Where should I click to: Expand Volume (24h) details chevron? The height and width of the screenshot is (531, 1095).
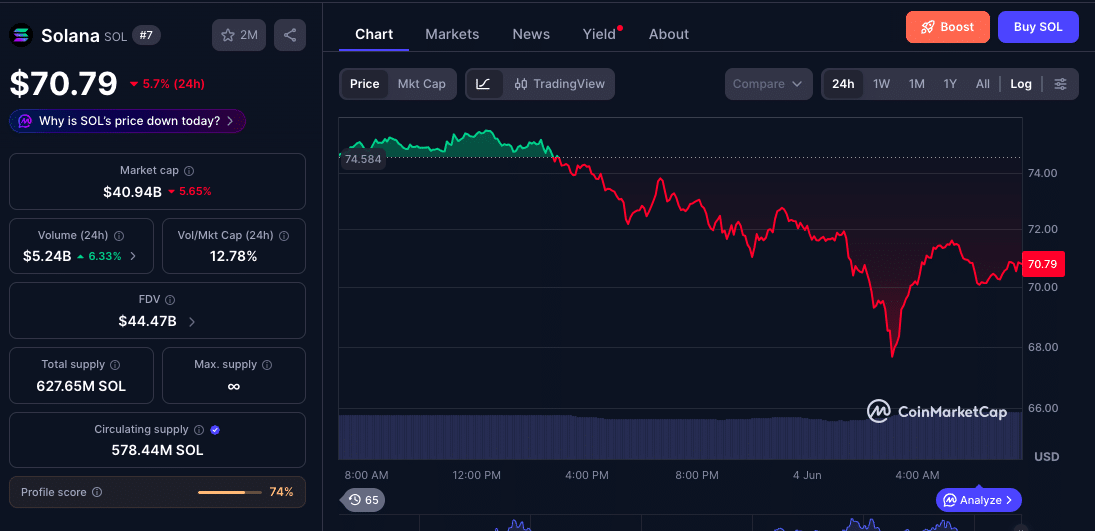click(x=133, y=256)
